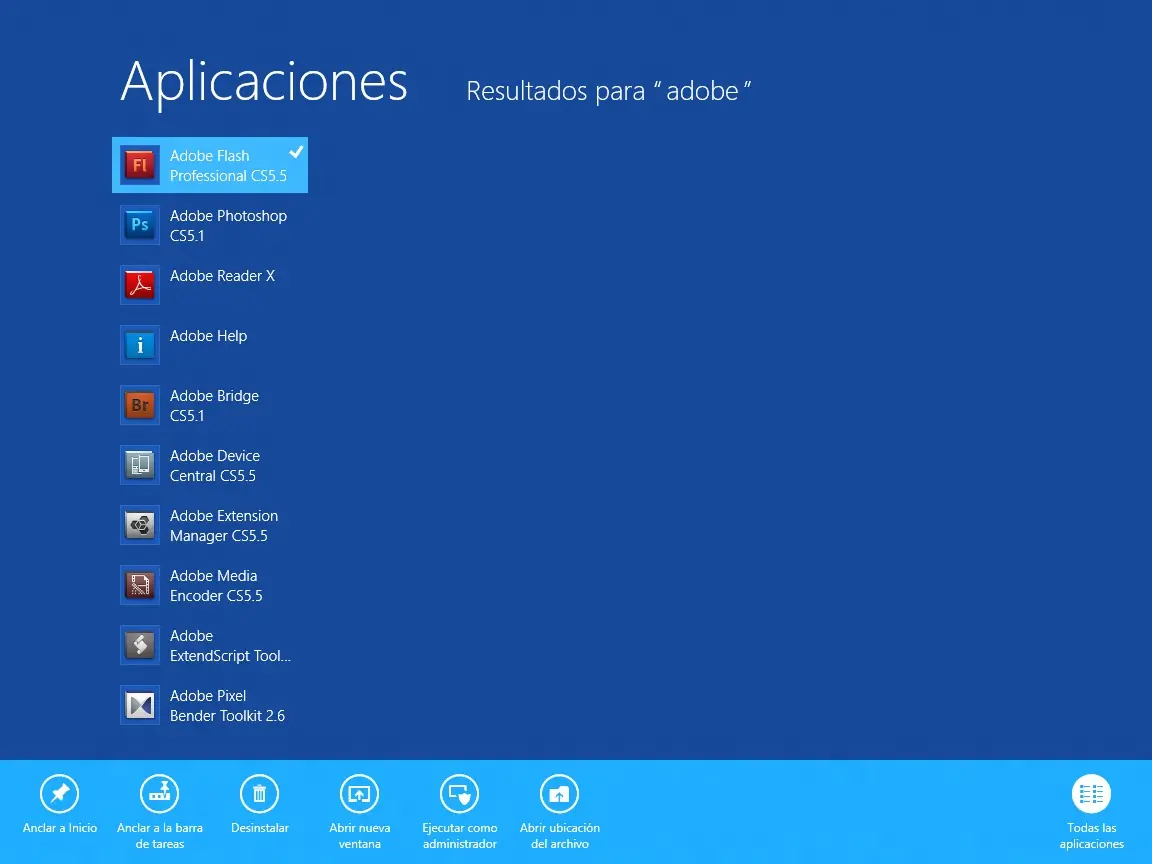Click the Anclar a Inicio pin icon
The image size is (1152, 864).
(60, 793)
